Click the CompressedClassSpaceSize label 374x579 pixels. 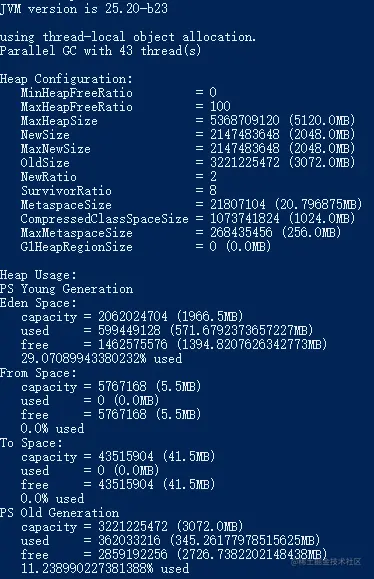[104, 219]
